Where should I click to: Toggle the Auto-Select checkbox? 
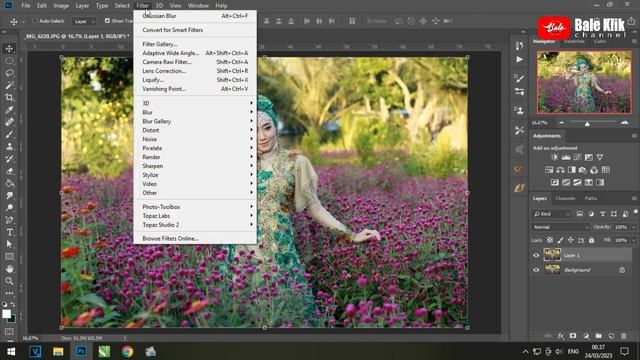[x=35, y=21]
